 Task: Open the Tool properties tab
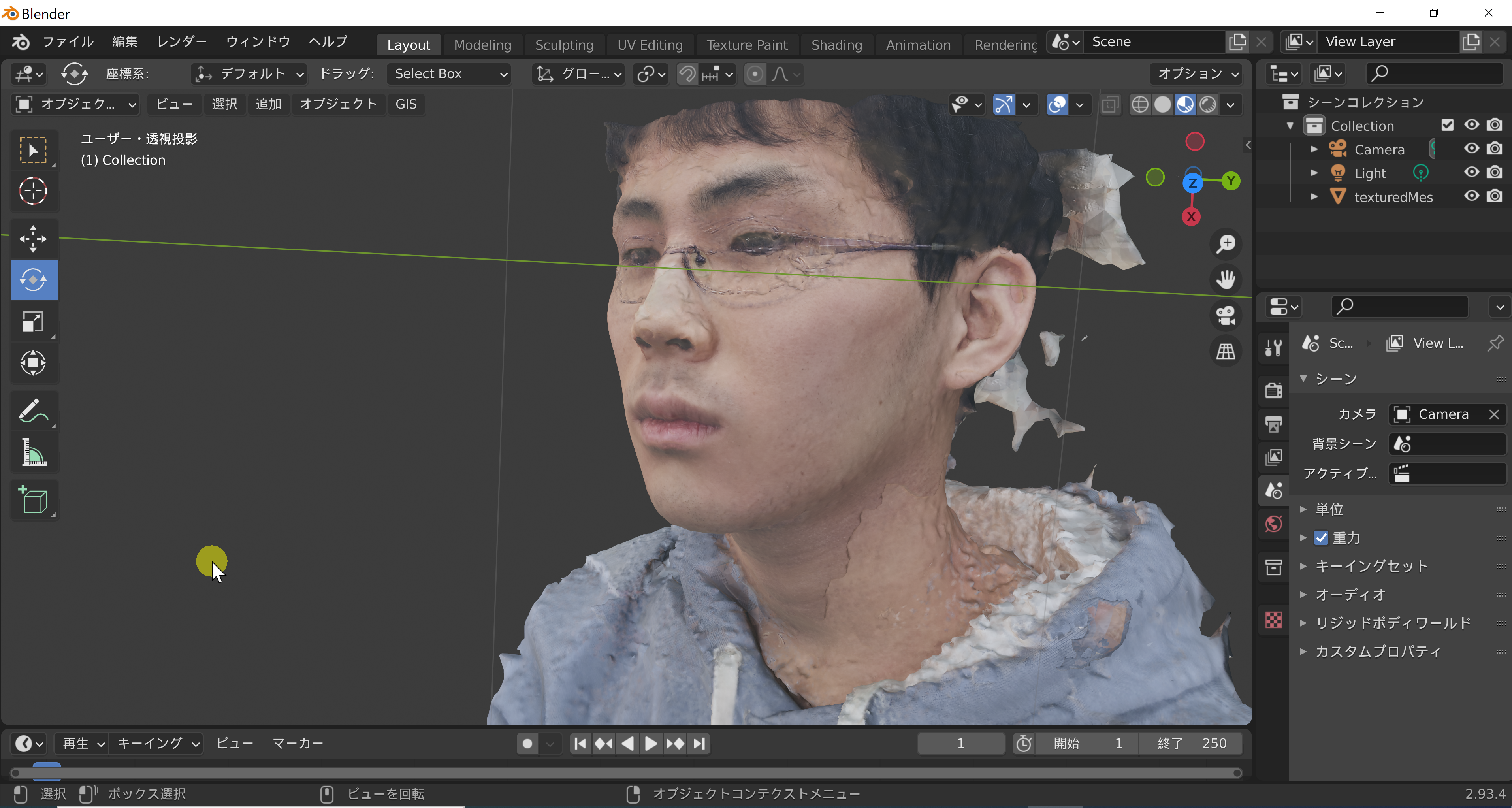click(1273, 347)
